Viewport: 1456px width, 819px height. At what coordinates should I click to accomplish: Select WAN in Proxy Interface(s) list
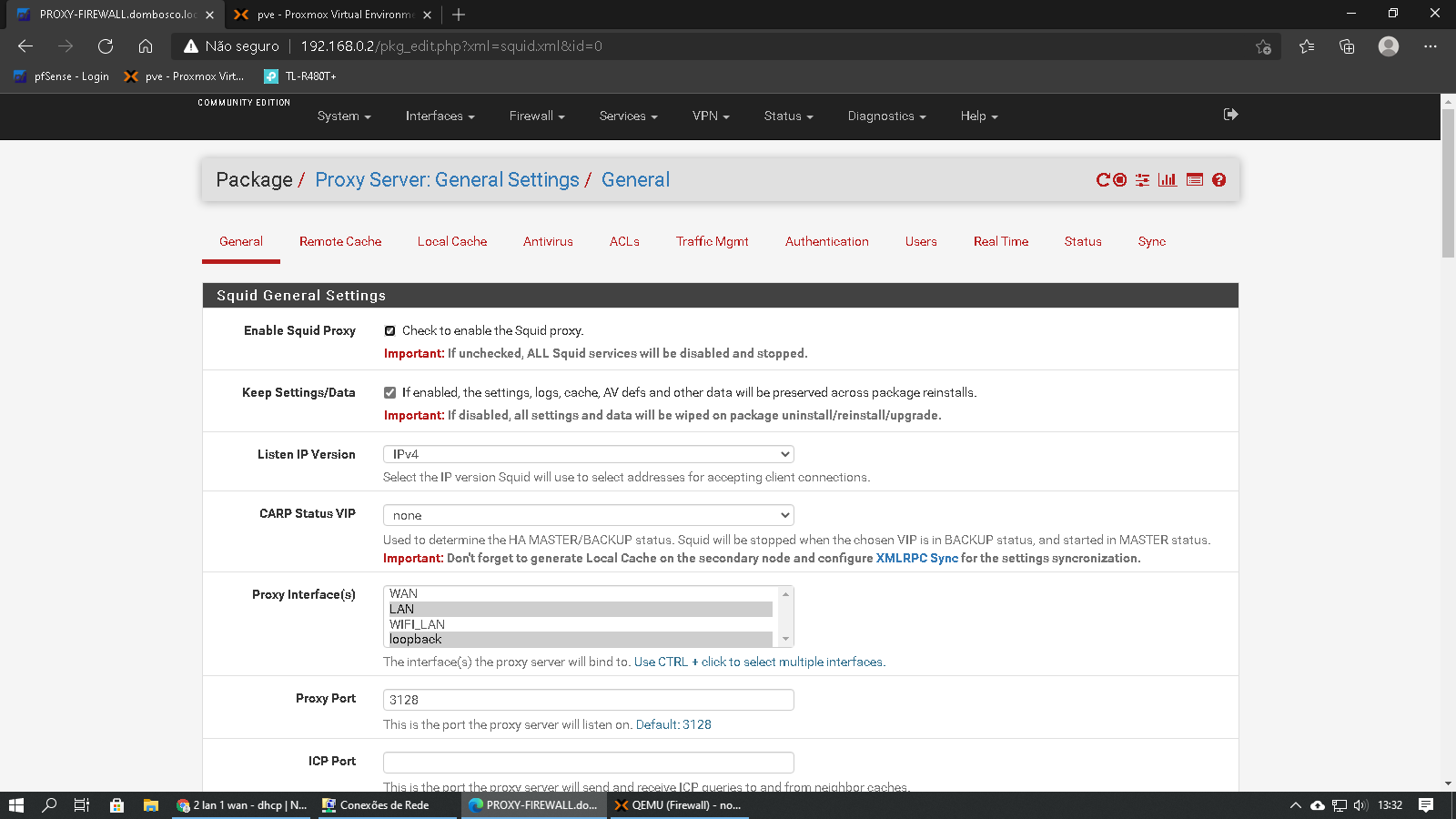[581, 594]
